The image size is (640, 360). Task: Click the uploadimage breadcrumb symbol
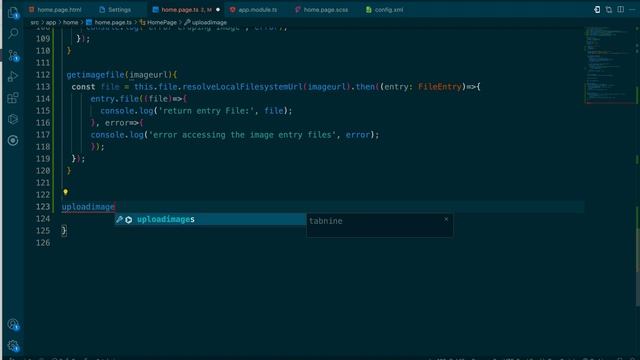tap(206, 22)
